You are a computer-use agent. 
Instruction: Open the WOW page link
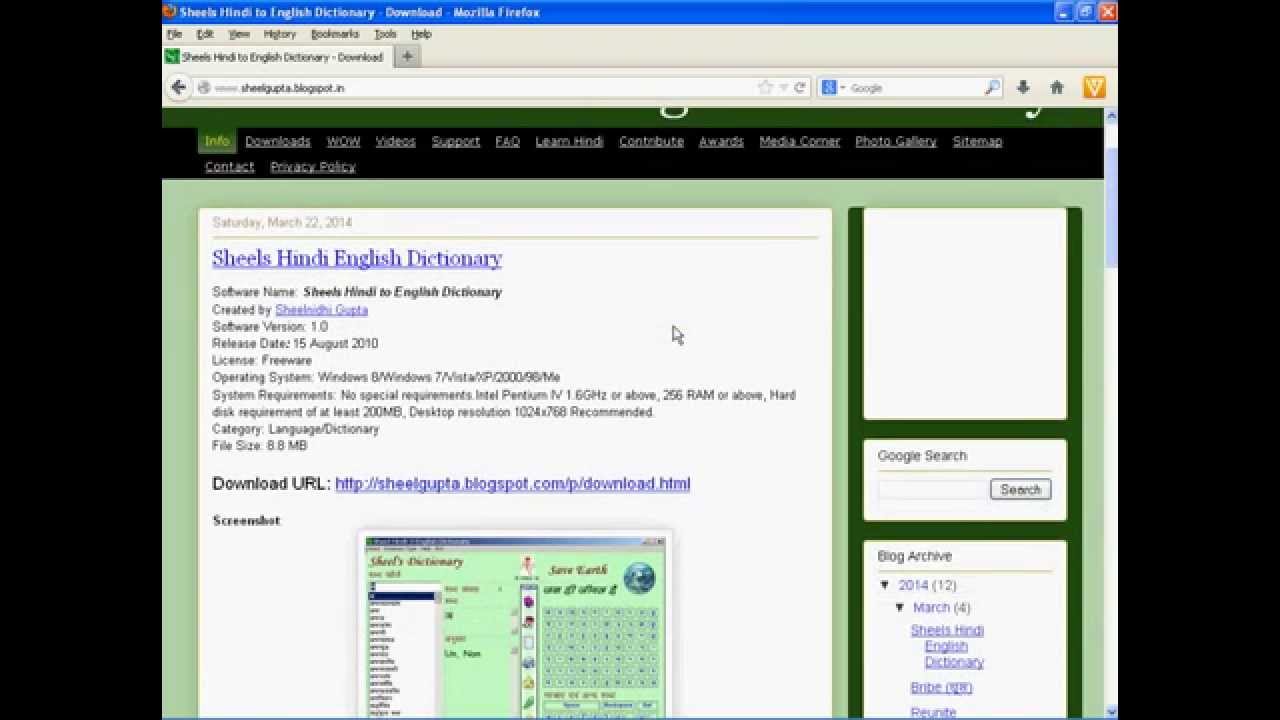(343, 141)
